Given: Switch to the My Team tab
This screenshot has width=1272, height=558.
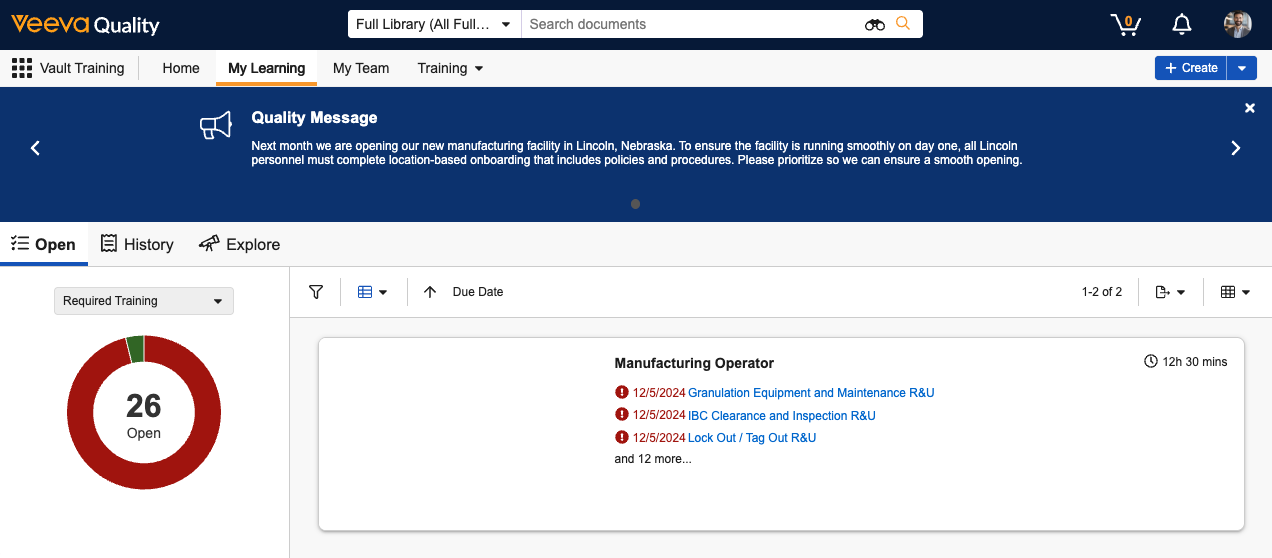Looking at the screenshot, I should [x=361, y=68].
